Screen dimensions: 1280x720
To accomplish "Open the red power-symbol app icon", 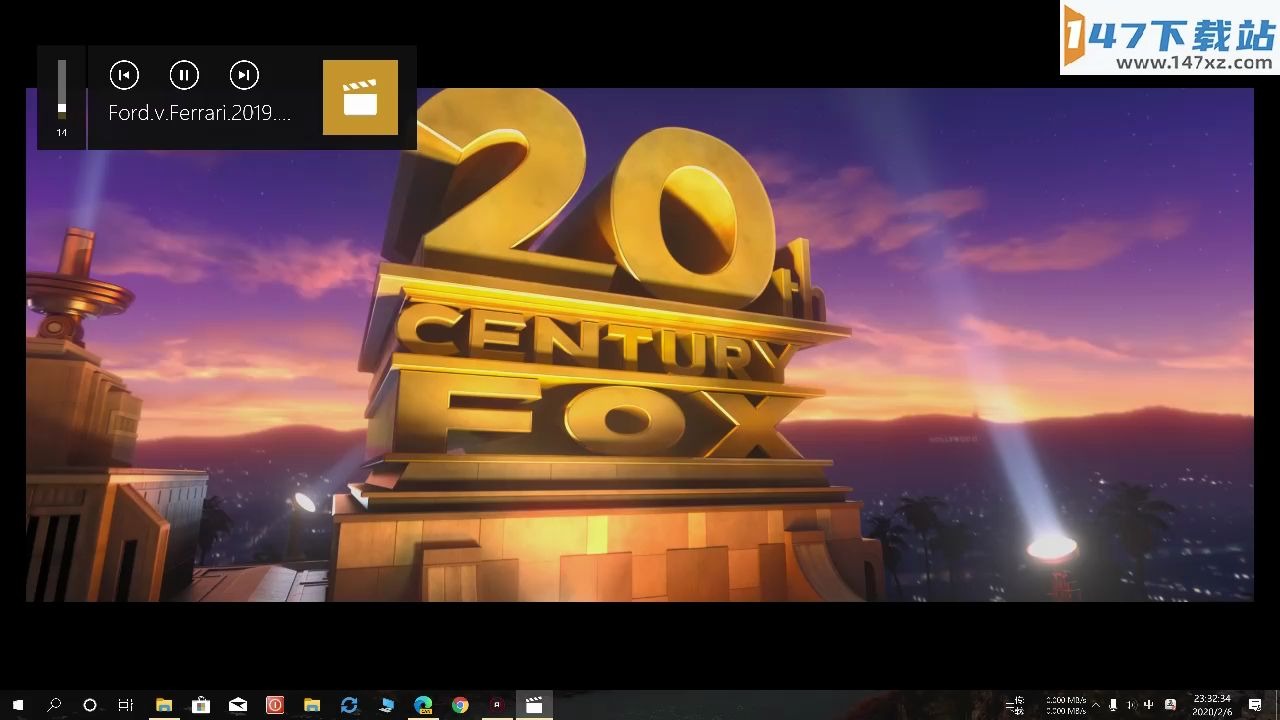I will [x=274, y=705].
